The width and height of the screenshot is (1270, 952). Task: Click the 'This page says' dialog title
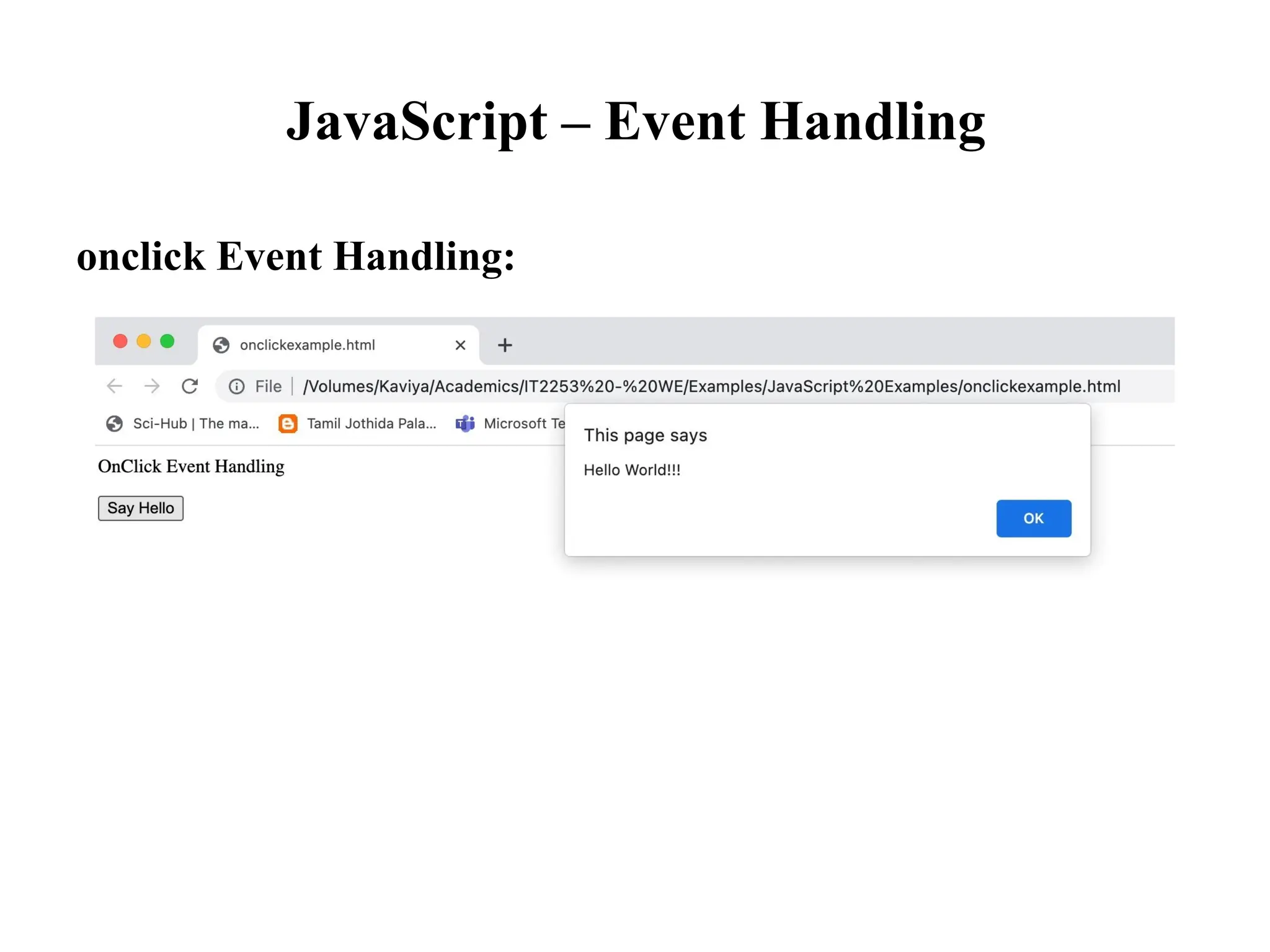click(x=645, y=436)
